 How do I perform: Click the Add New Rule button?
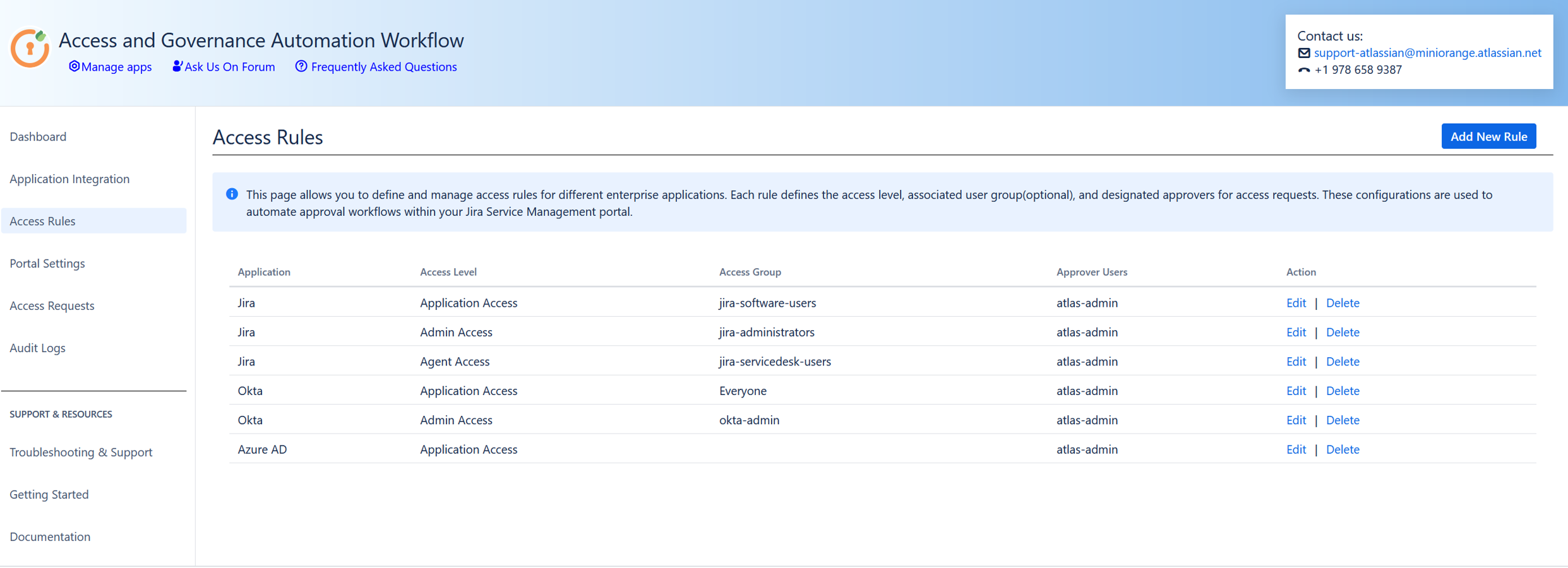click(x=1488, y=136)
